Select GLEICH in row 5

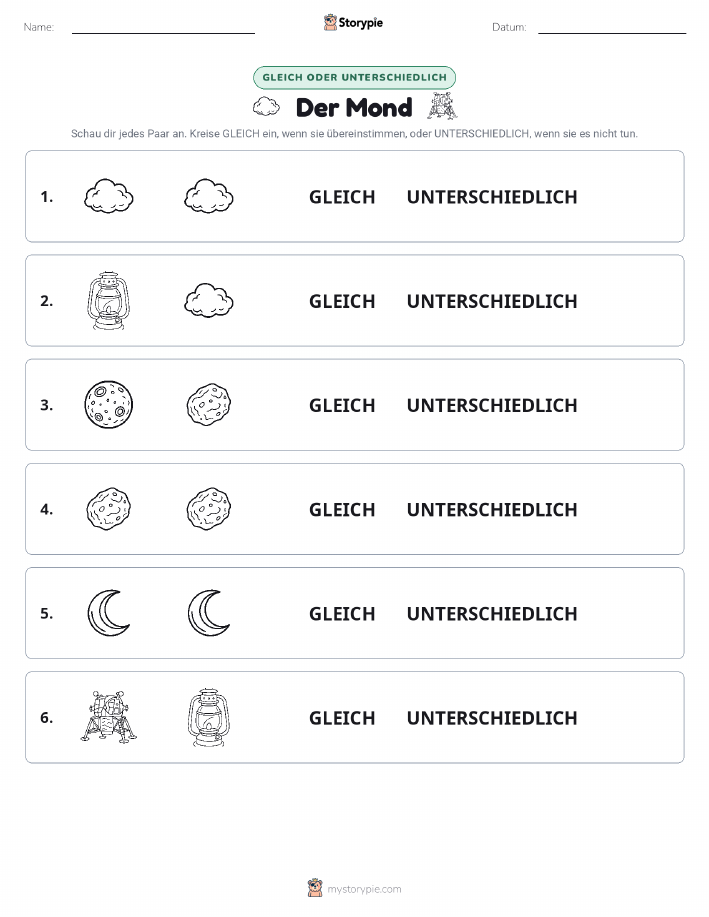[342, 613]
